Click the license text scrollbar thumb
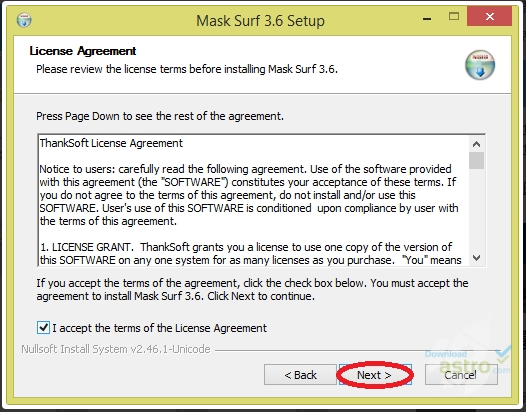Viewport: 526px width, 412px height. [476, 160]
